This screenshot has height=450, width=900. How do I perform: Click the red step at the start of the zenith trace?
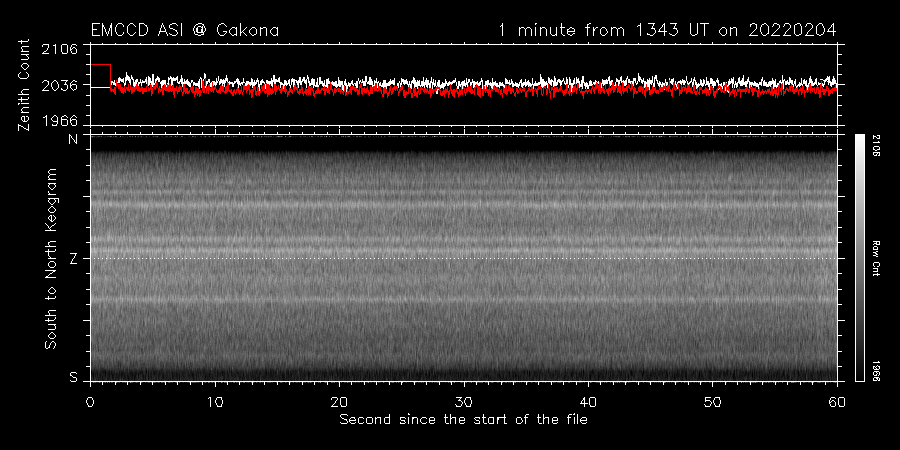coord(100,76)
